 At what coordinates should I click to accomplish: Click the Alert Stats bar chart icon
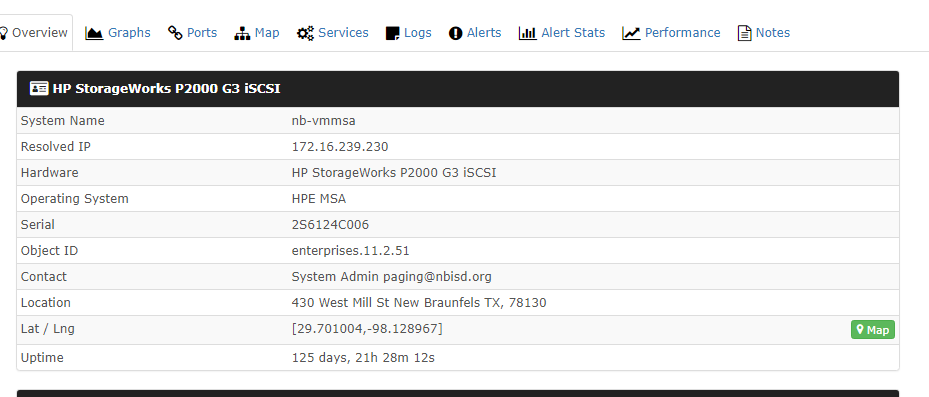(527, 33)
